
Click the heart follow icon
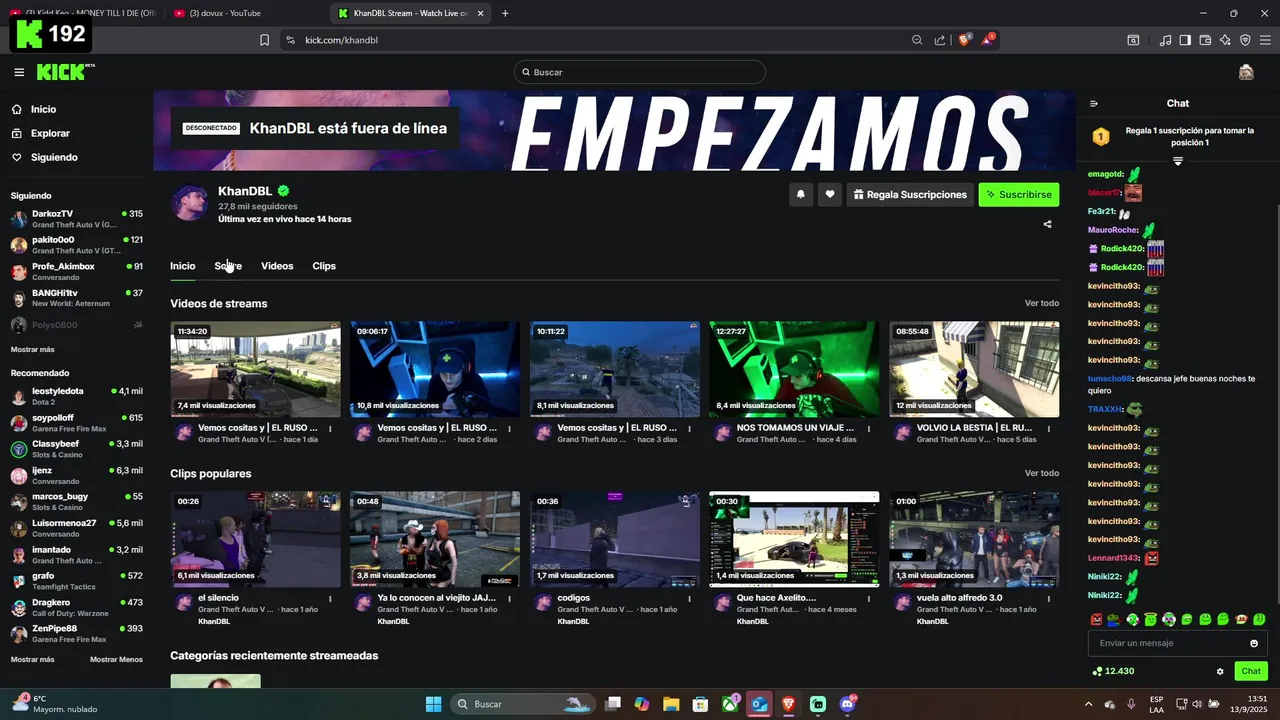coord(829,195)
